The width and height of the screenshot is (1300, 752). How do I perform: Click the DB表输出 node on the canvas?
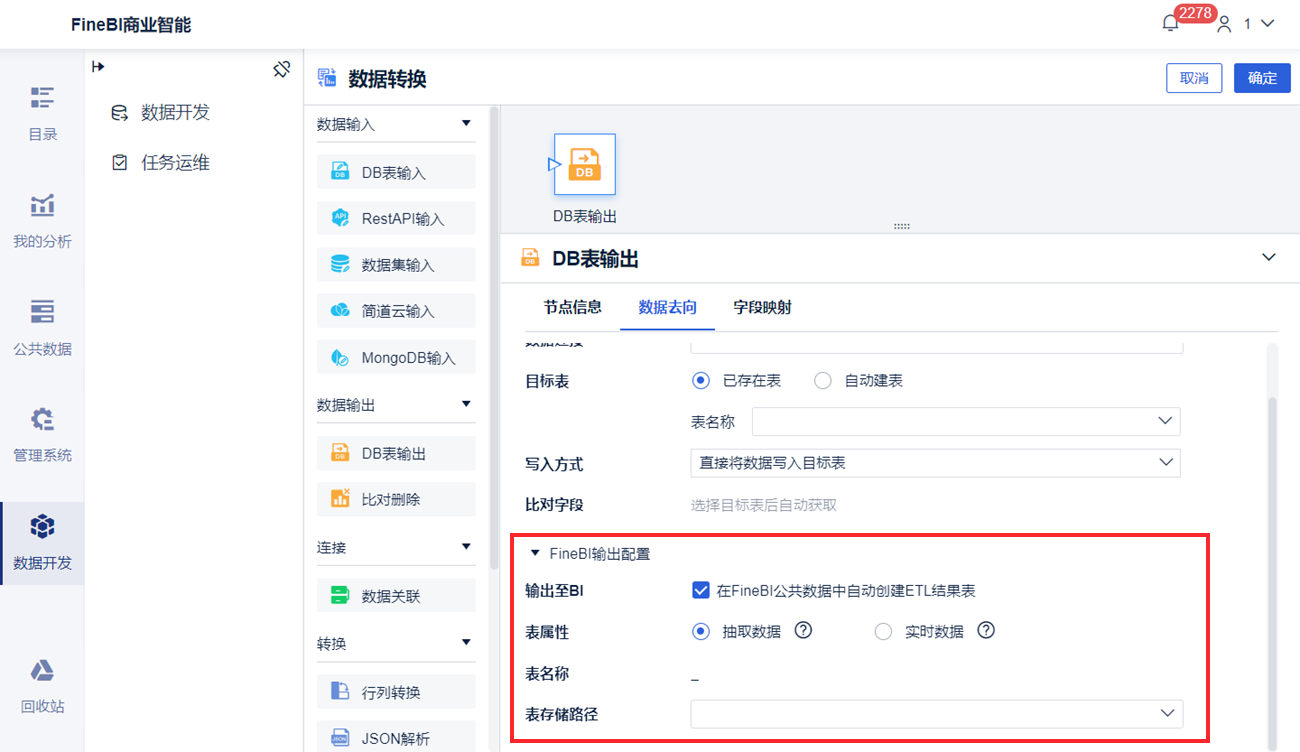point(585,165)
